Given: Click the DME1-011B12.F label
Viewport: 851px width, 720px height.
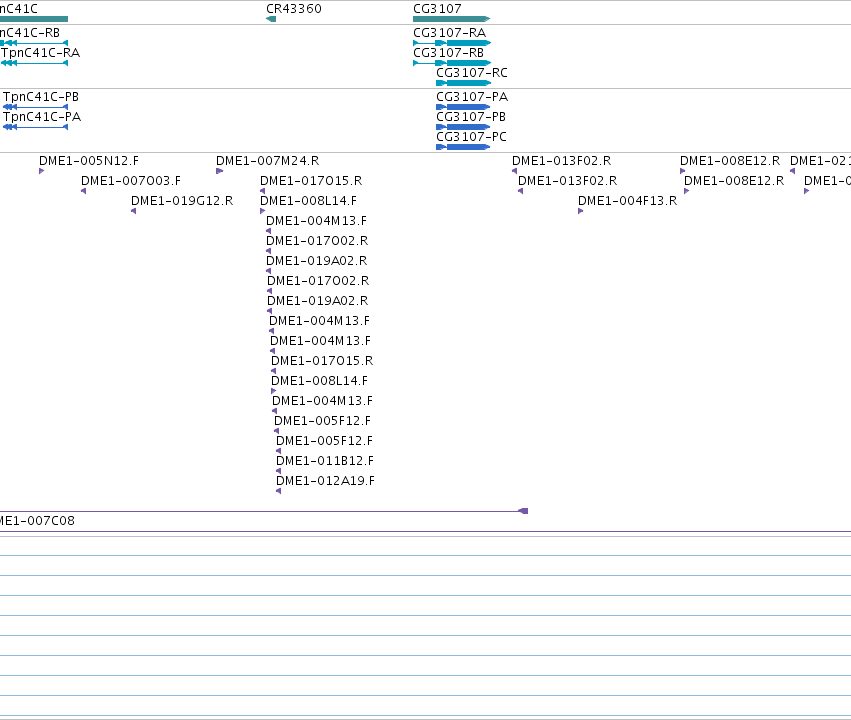Looking at the screenshot, I should click(x=325, y=461).
